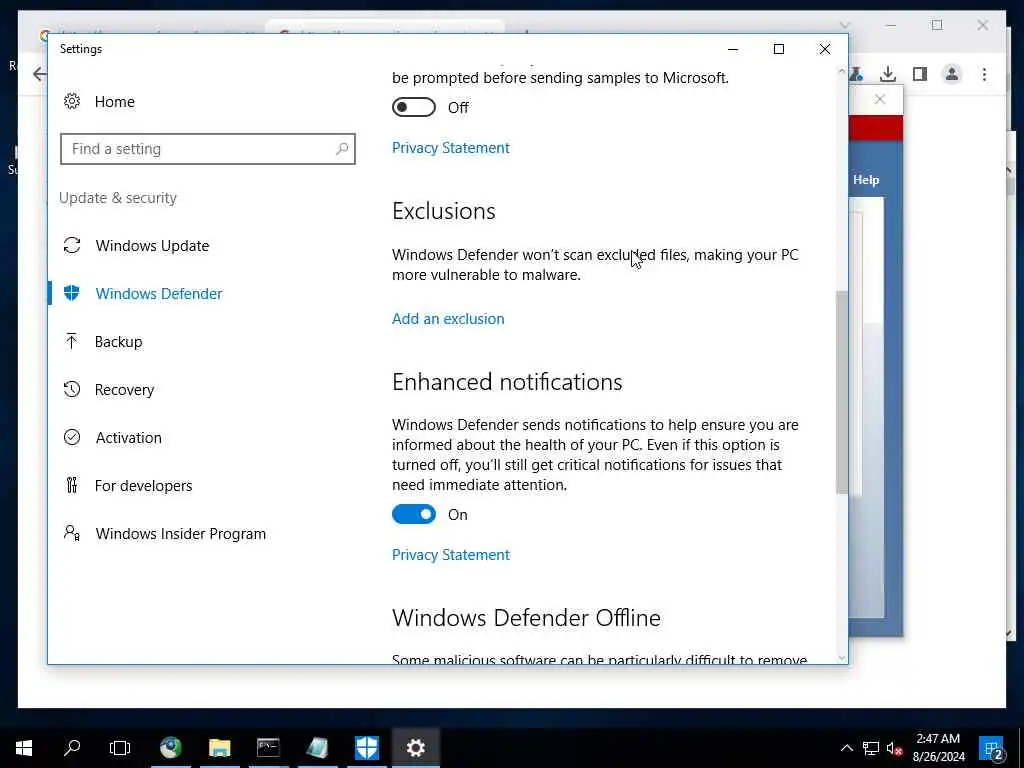Select the Windows Insider Program person icon
The width and height of the screenshot is (1024, 768).
point(72,533)
